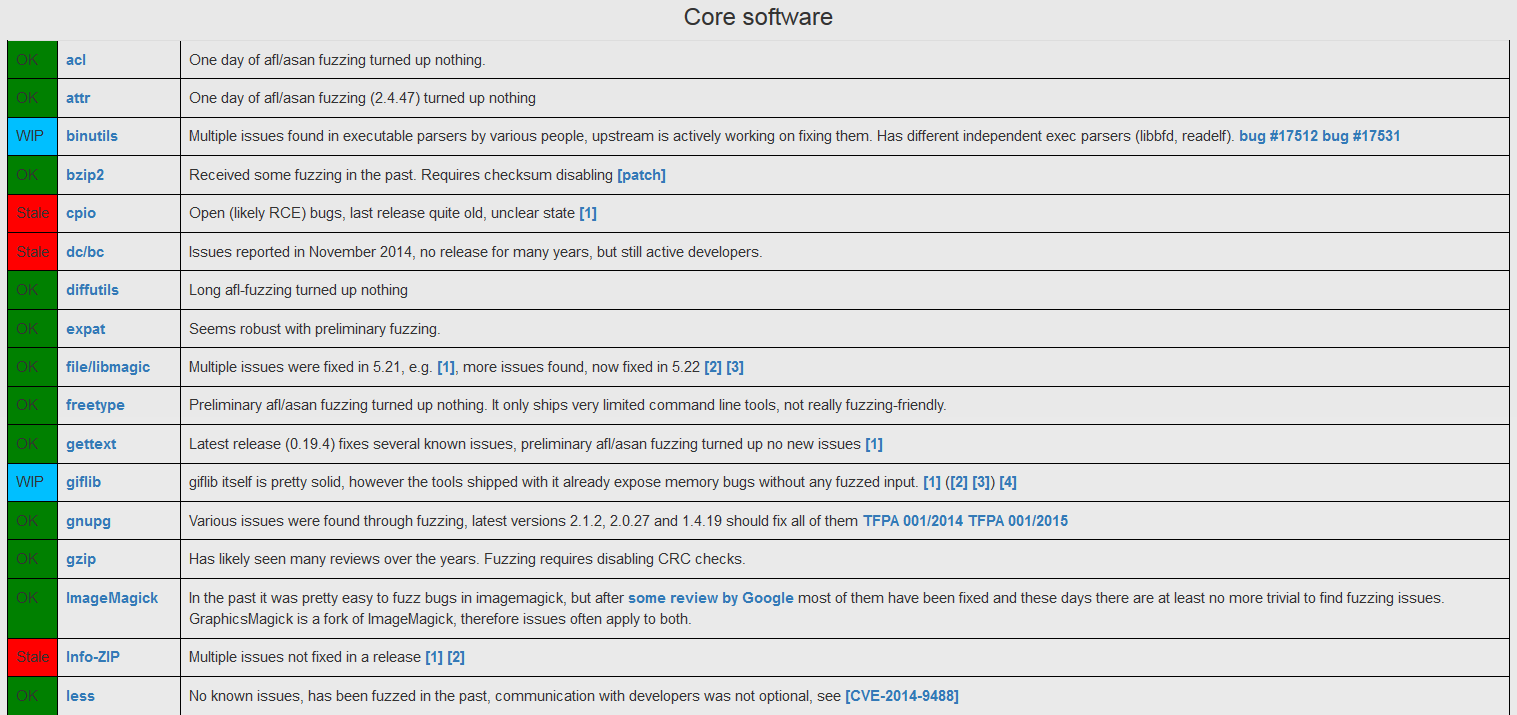Open the expat package link
The image size is (1517, 715).
click(85, 329)
